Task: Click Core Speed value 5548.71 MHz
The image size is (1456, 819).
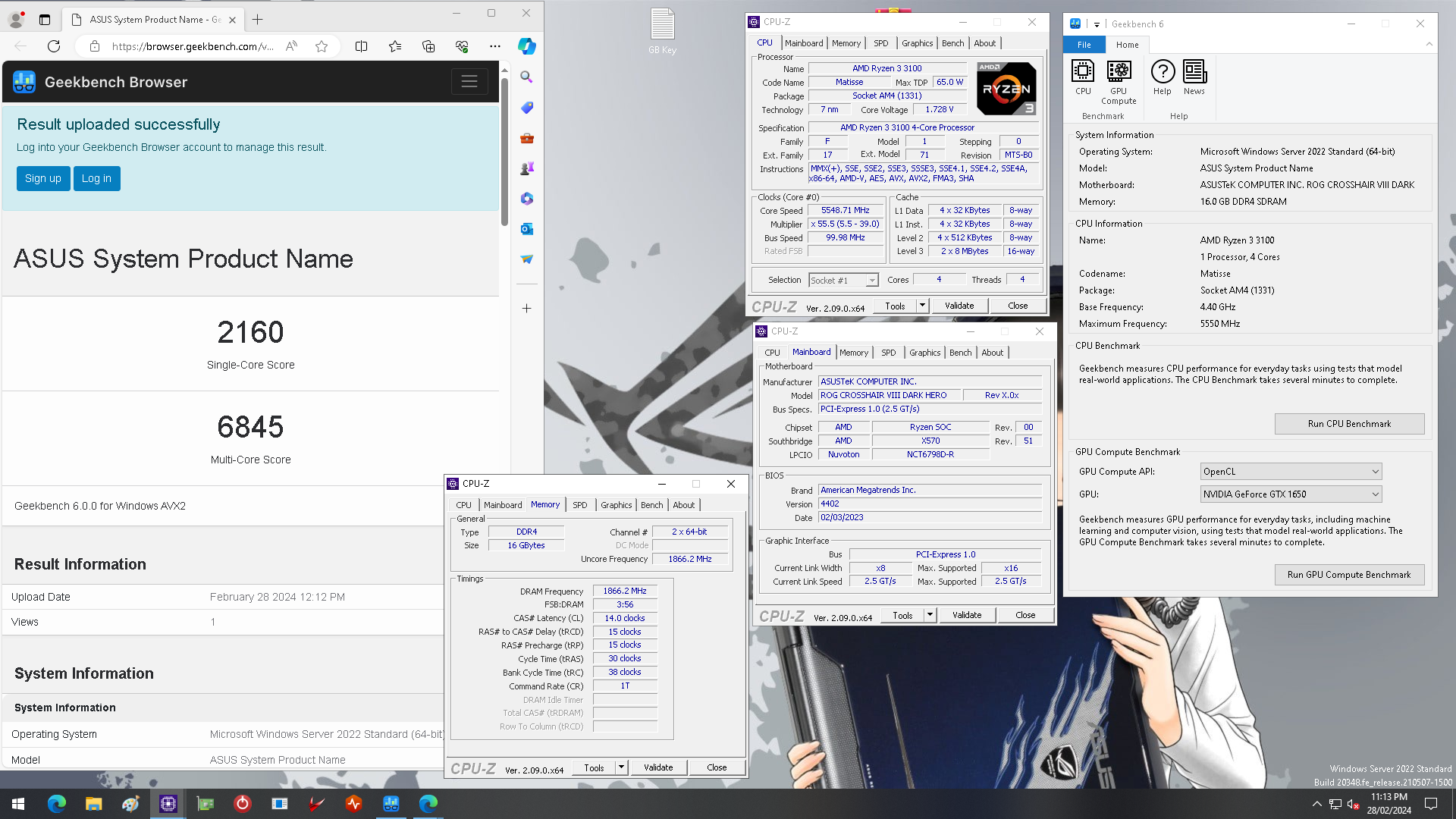Action: pos(846,211)
